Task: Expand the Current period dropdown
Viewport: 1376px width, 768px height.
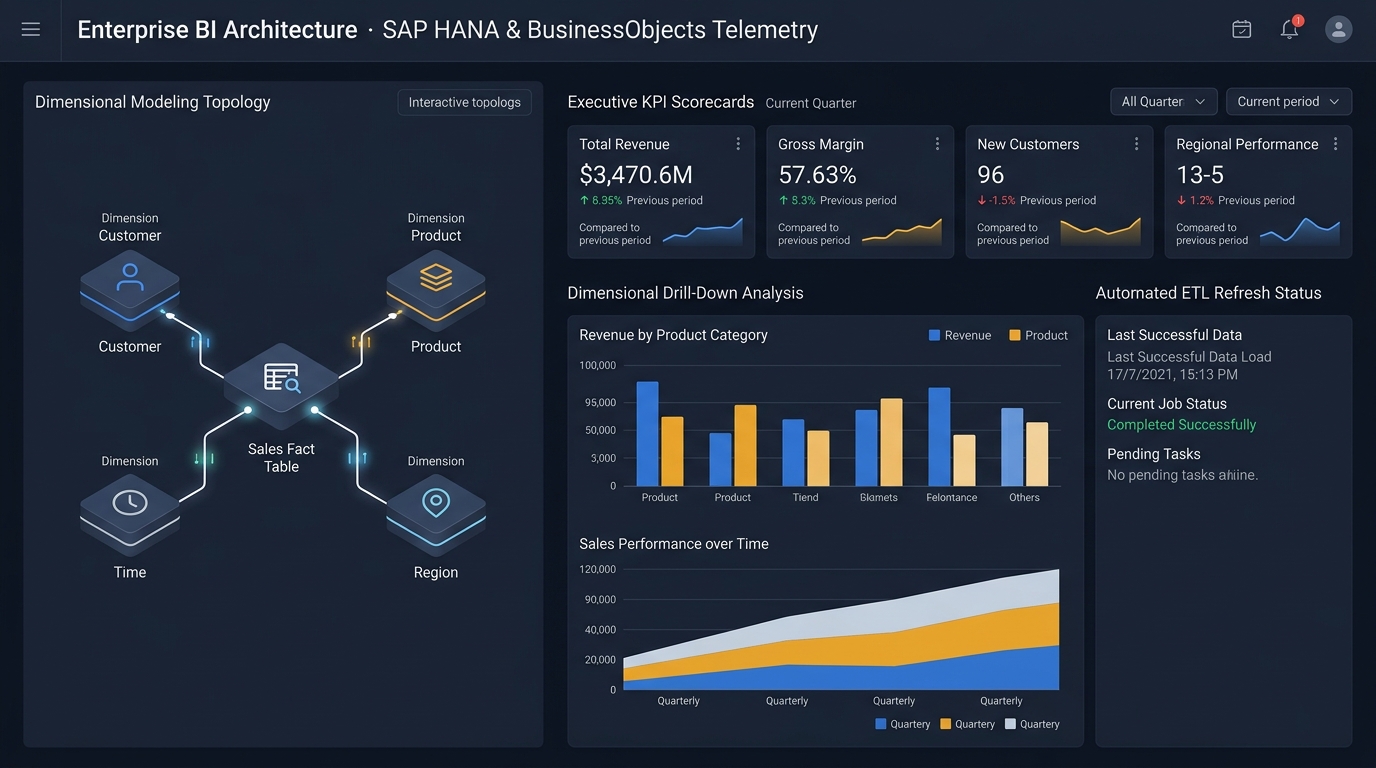Action: [x=1289, y=101]
